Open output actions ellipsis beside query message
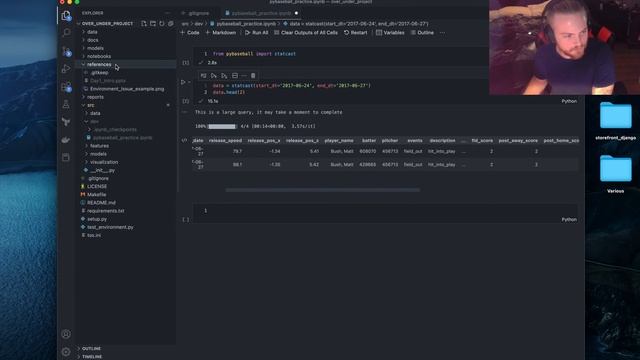Viewport: 640px width, 360px height. click(184, 112)
